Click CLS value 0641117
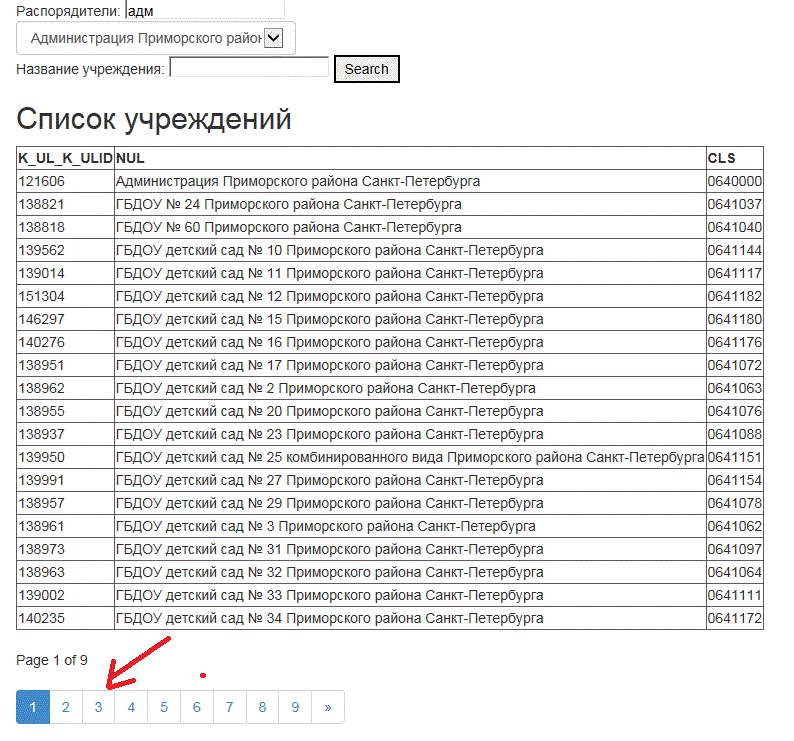 735,273
